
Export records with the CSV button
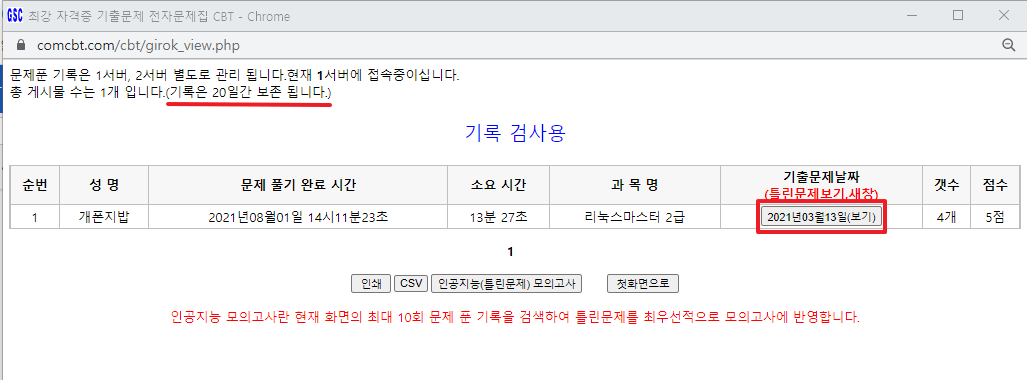click(x=411, y=283)
